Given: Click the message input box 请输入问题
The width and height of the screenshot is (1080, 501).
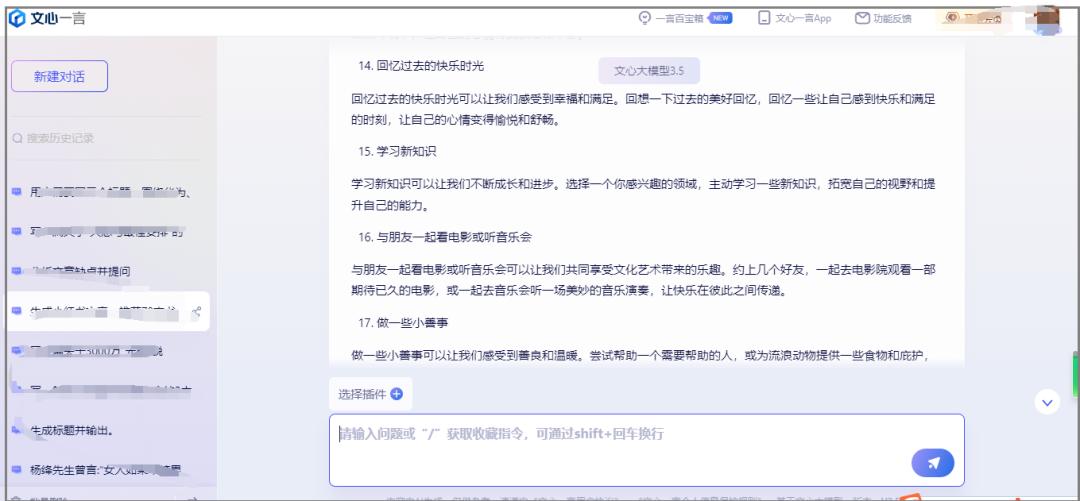Looking at the screenshot, I should (x=647, y=450).
